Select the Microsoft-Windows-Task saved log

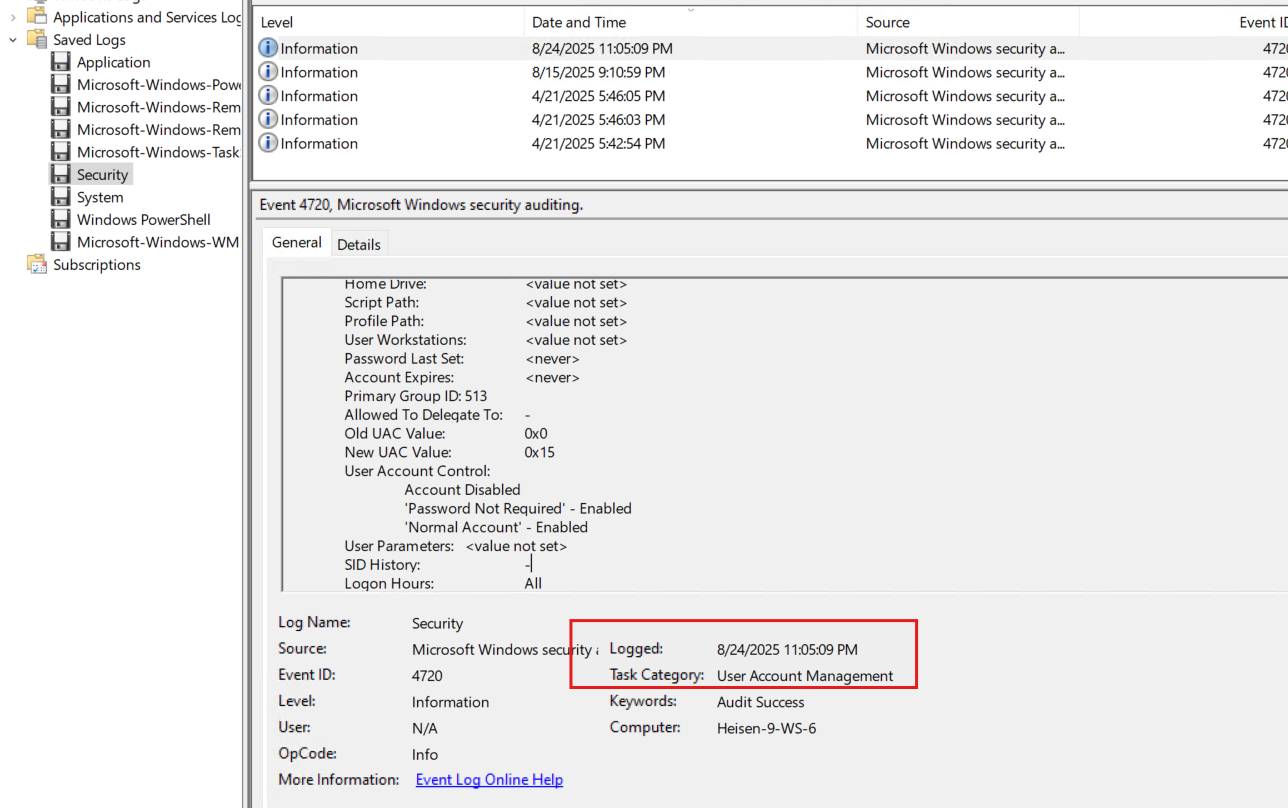157,152
